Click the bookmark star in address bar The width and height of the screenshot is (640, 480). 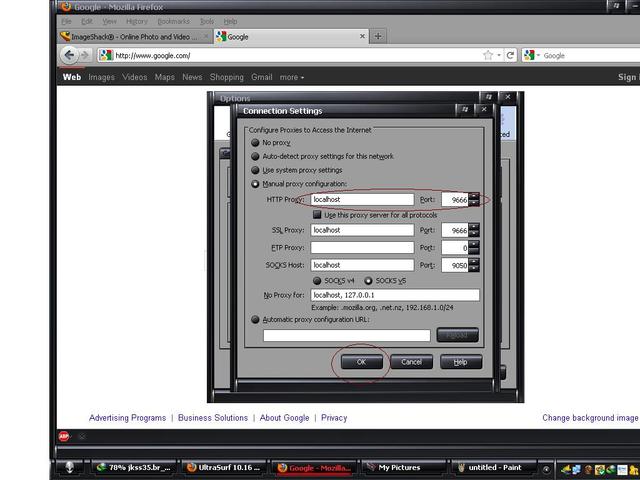tap(488, 55)
